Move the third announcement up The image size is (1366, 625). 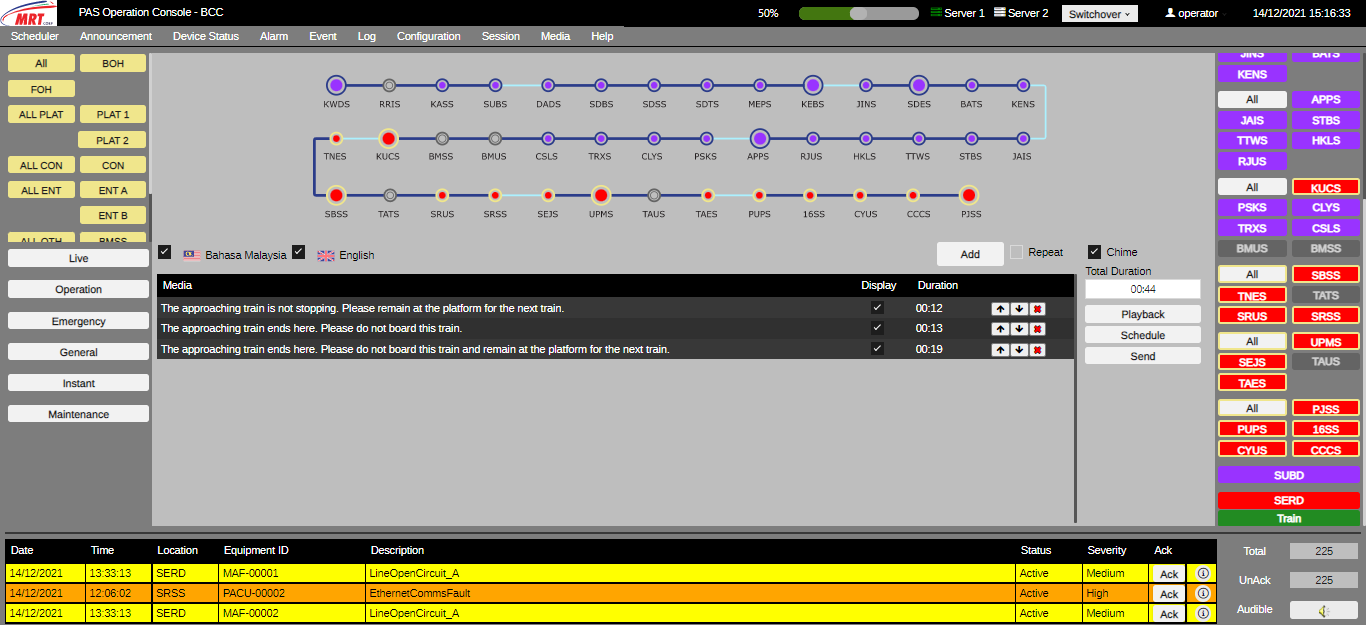coord(1000,350)
